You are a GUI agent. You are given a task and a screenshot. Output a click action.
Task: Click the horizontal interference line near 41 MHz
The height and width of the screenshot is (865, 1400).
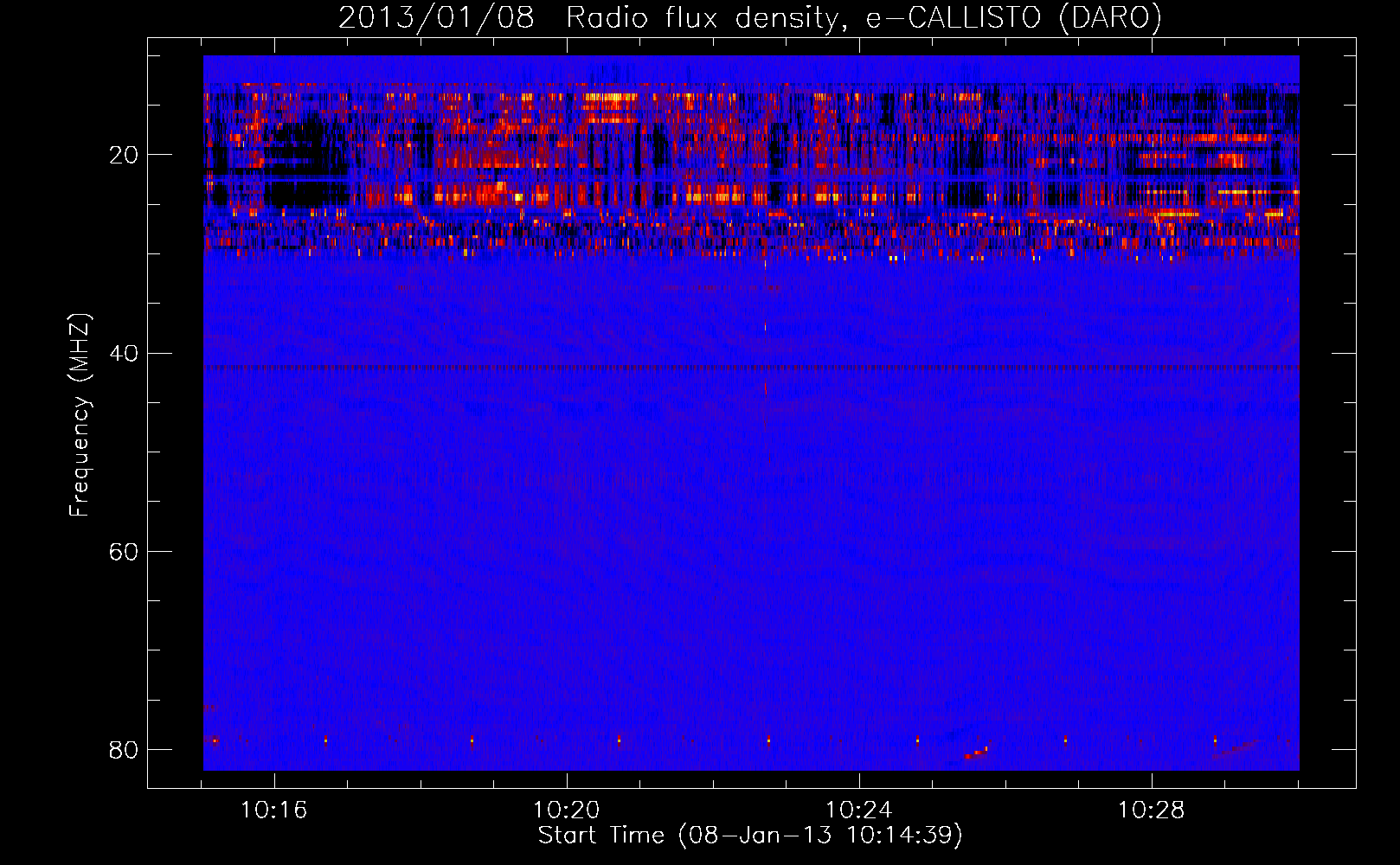click(x=751, y=368)
